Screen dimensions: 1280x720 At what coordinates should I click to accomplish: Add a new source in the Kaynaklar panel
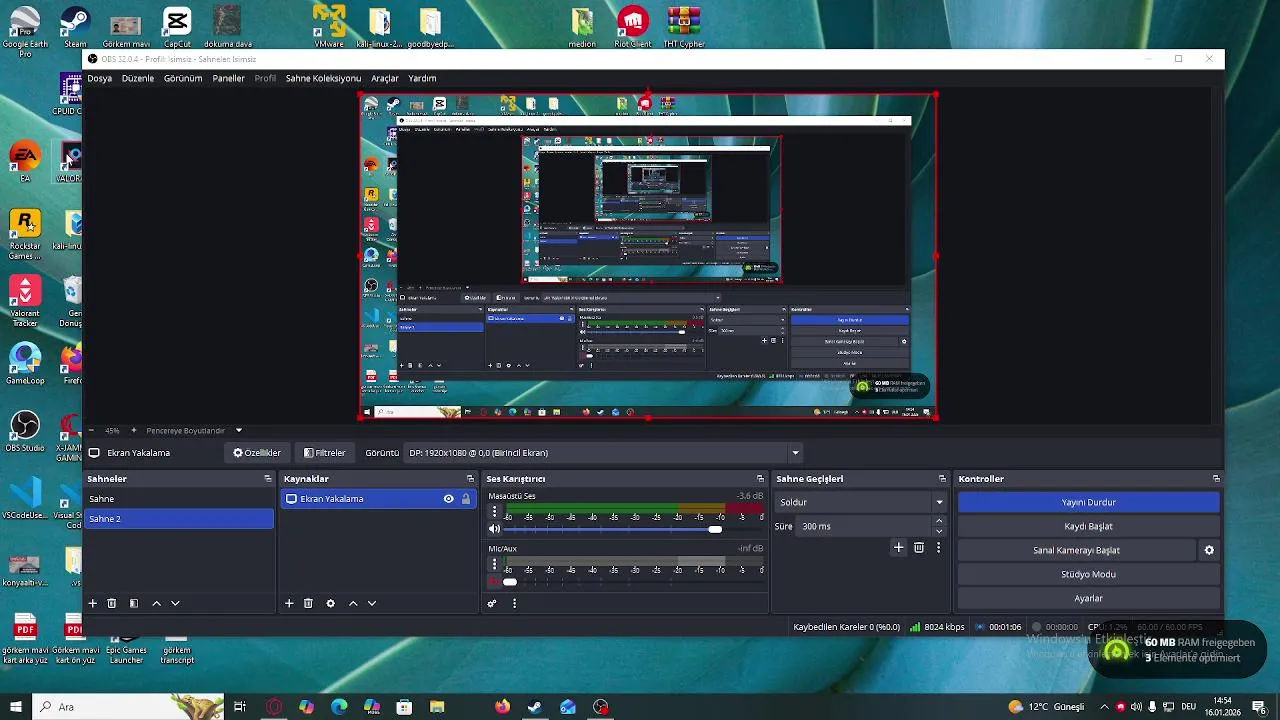coord(289,603)
